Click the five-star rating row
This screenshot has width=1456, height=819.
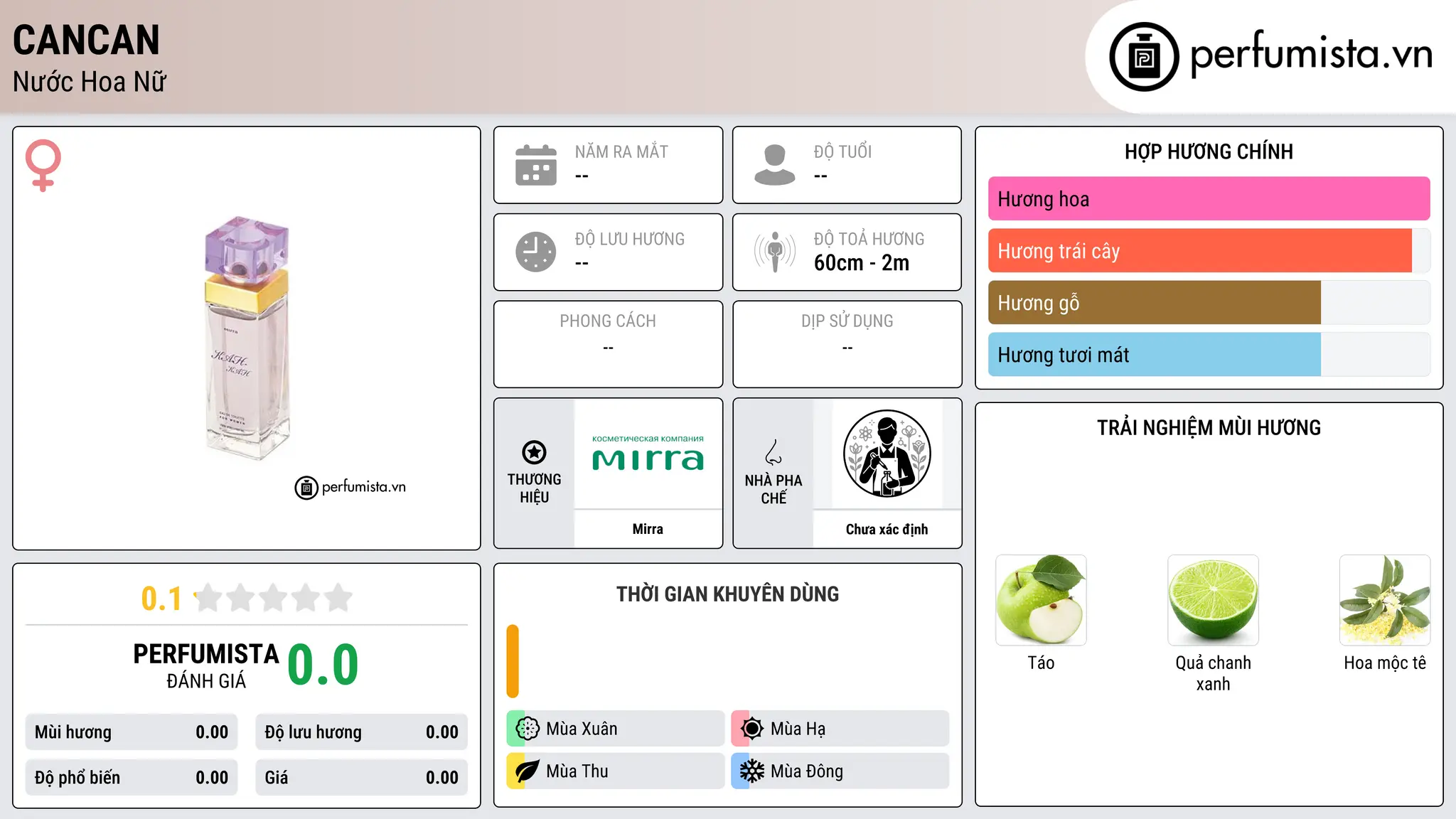(274, 598)
